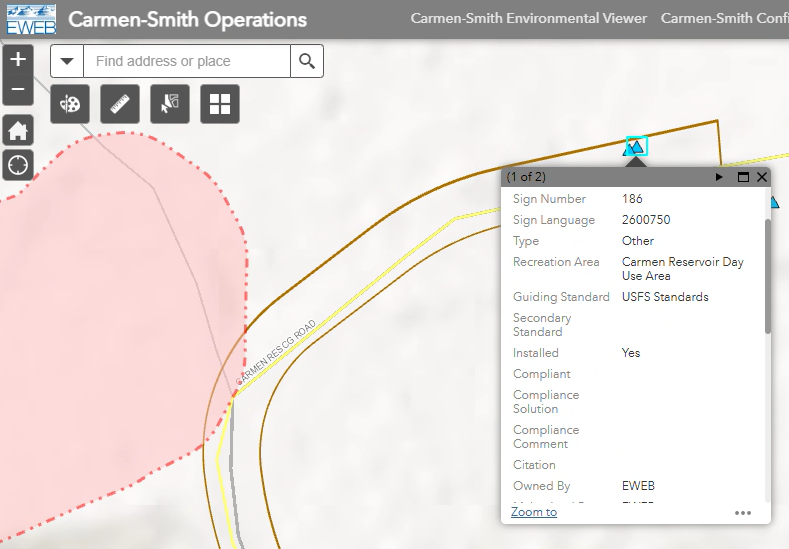Screen dimensions: 789x549
Task: Click the search magnifier button
Action: coord(307,61)
